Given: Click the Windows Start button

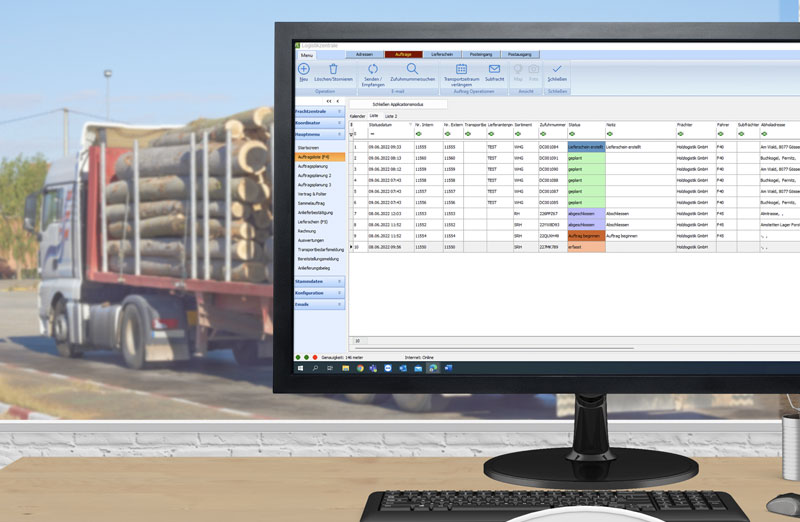Looking at the screenshot, I should 301,368.
